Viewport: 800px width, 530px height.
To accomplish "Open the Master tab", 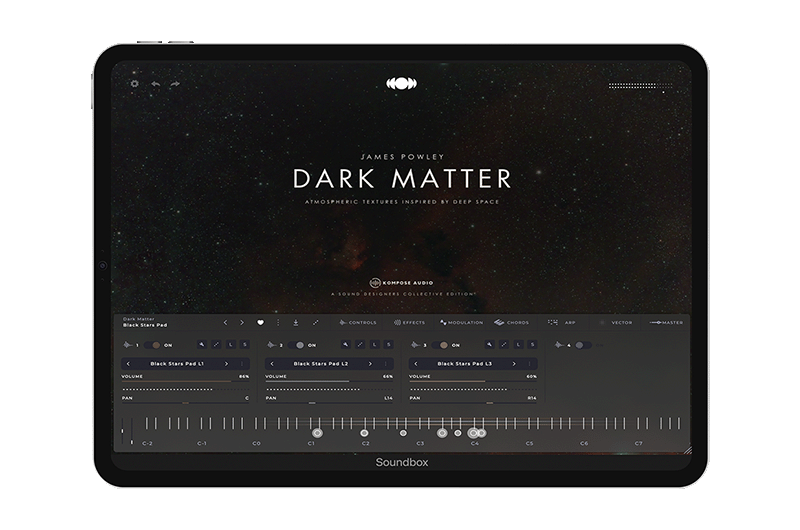I will pyautogui.click(x=667, y=322).
